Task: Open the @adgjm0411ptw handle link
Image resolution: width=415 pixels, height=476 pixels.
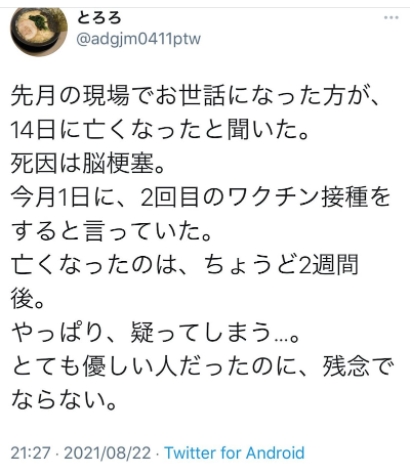Action: [x=139, y=39]
